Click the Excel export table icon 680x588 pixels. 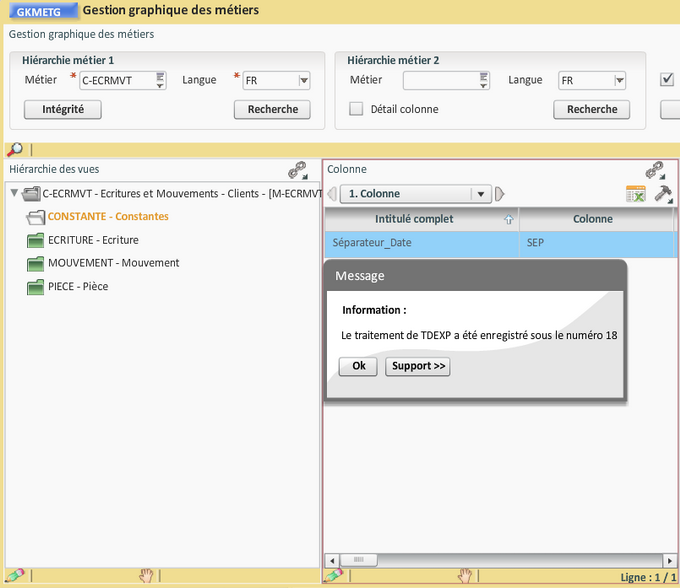[x=635, y=194]
